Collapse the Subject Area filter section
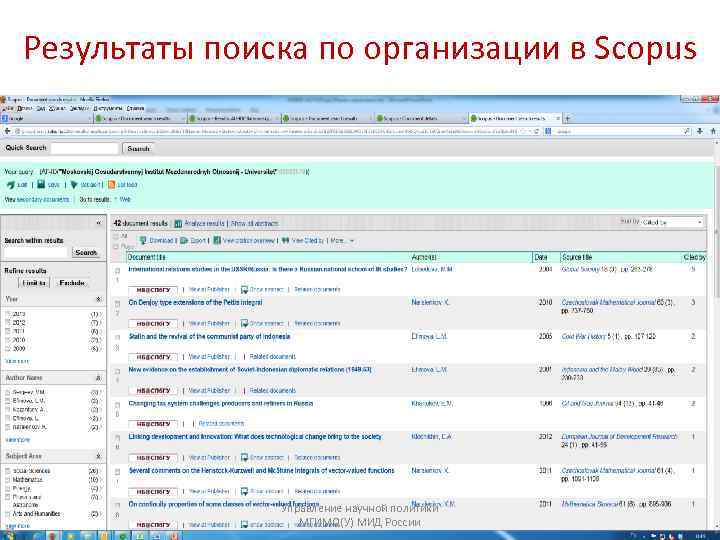This screenshot has height=540, width=720. (x=98, y=456)
